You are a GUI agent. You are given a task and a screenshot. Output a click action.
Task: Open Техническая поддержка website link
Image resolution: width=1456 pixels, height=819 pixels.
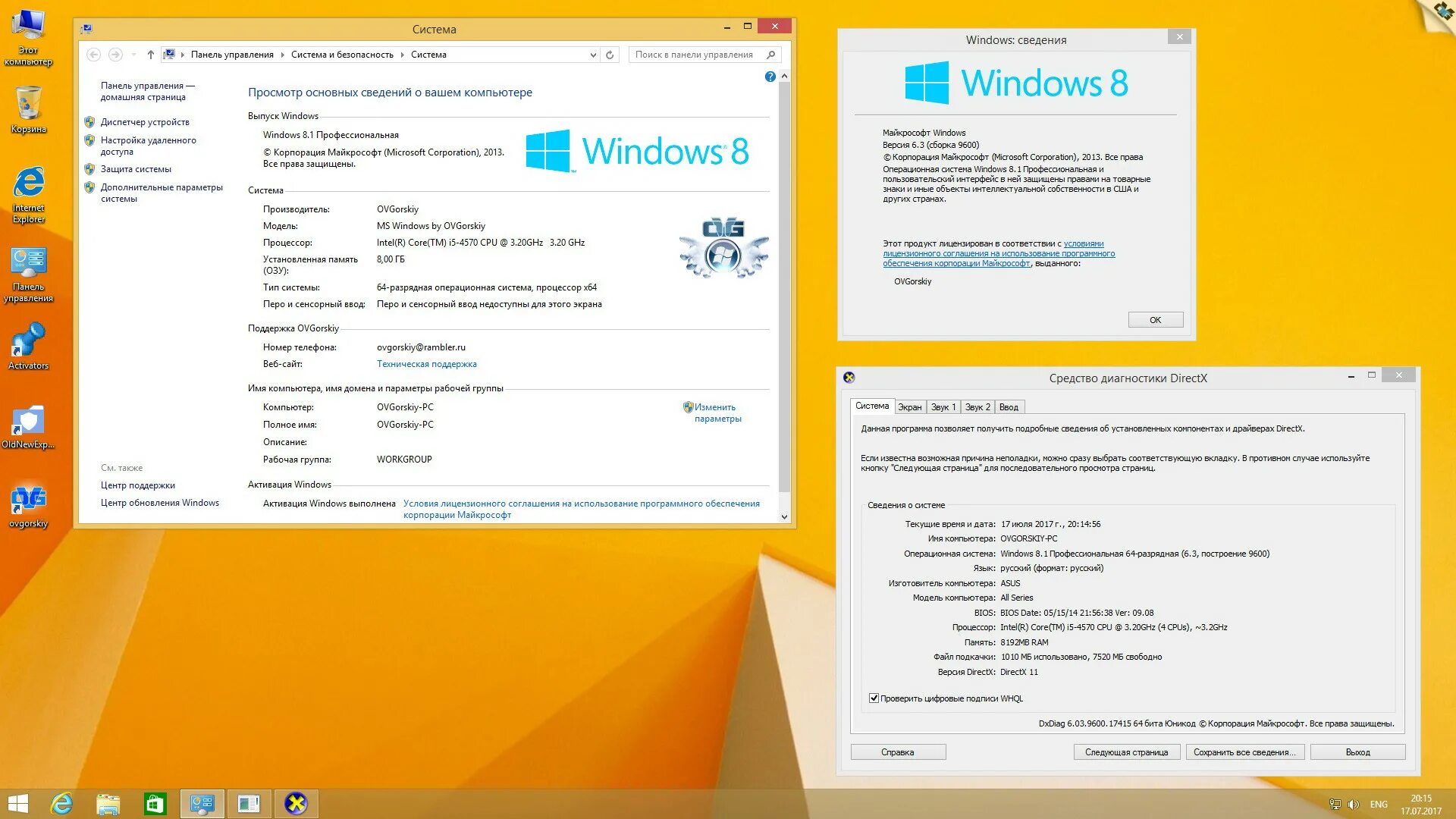click(427, 364)
